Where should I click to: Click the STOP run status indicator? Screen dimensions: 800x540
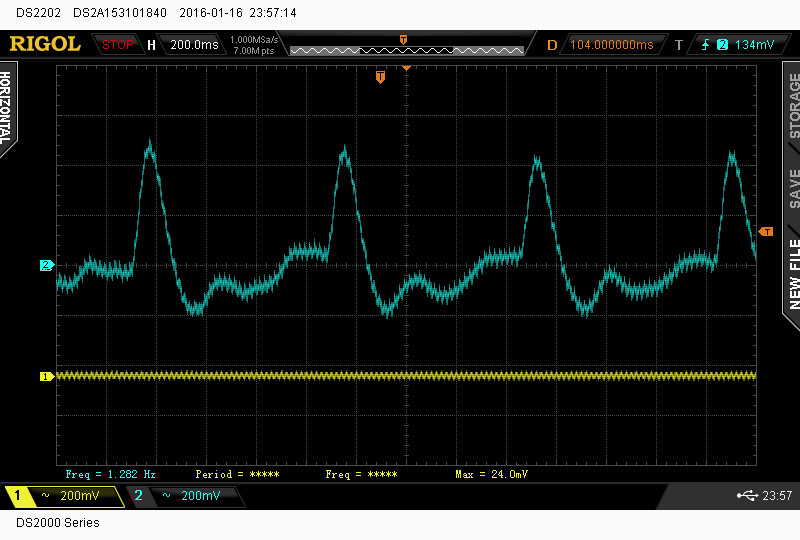[117, 45]
